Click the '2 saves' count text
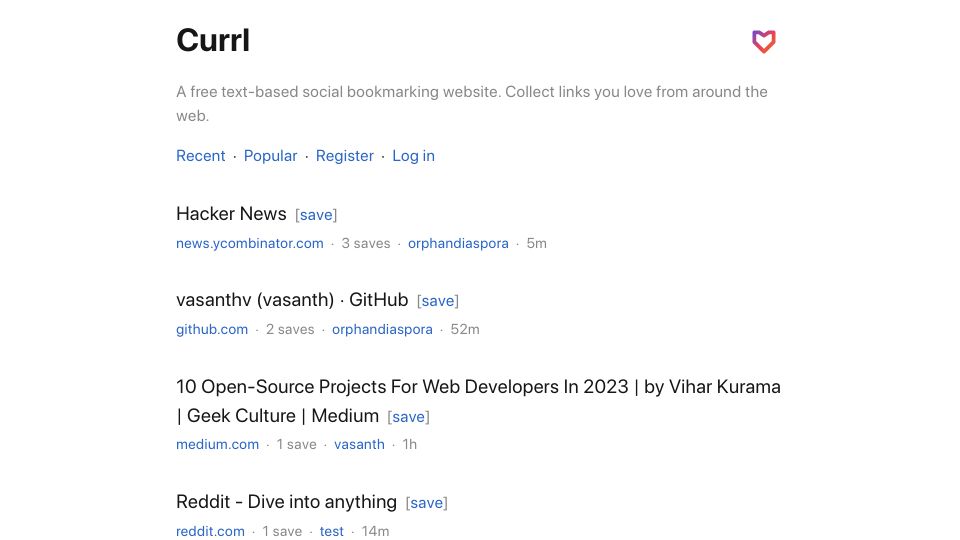The width and height of the screenshot is (960, 540). click(290, 329)
